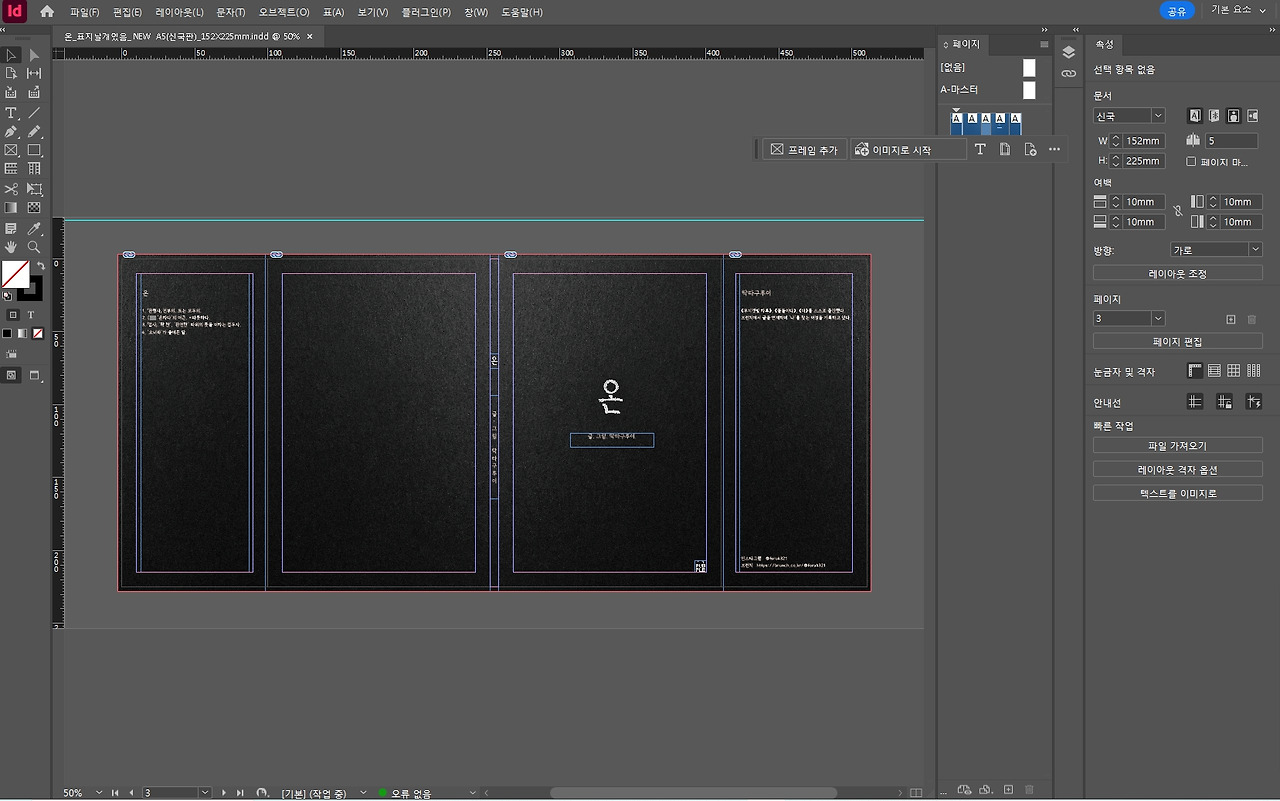Image resolution: width=1280 pixels, height=801 pixels.
Task: Open the 오브젝트(O) menu
Action: 284,12
